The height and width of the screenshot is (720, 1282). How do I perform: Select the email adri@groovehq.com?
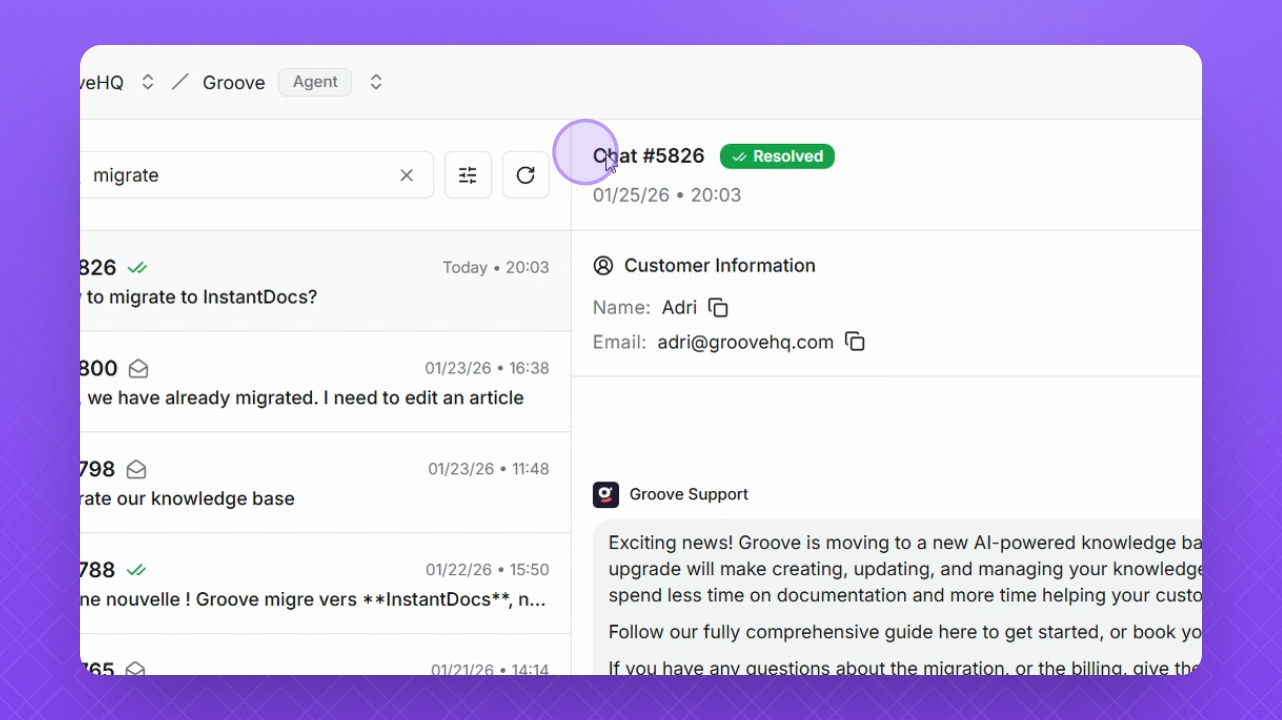tap(746, 342)
